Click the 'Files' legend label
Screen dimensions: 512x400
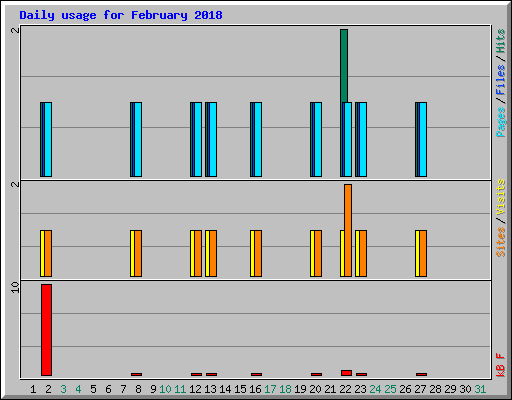pos(501,80)
